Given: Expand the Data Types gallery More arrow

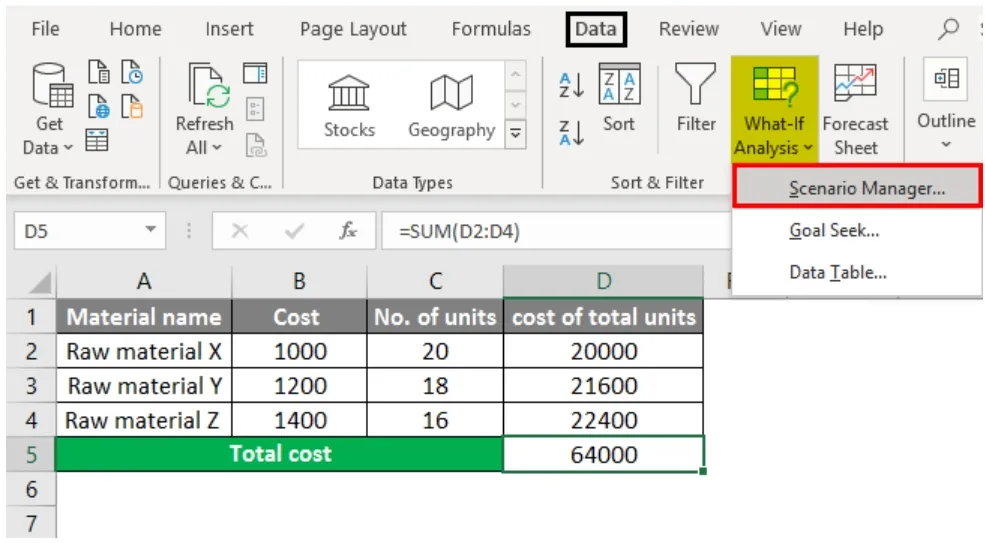Looking at the screenshot, I should [515, 133].
